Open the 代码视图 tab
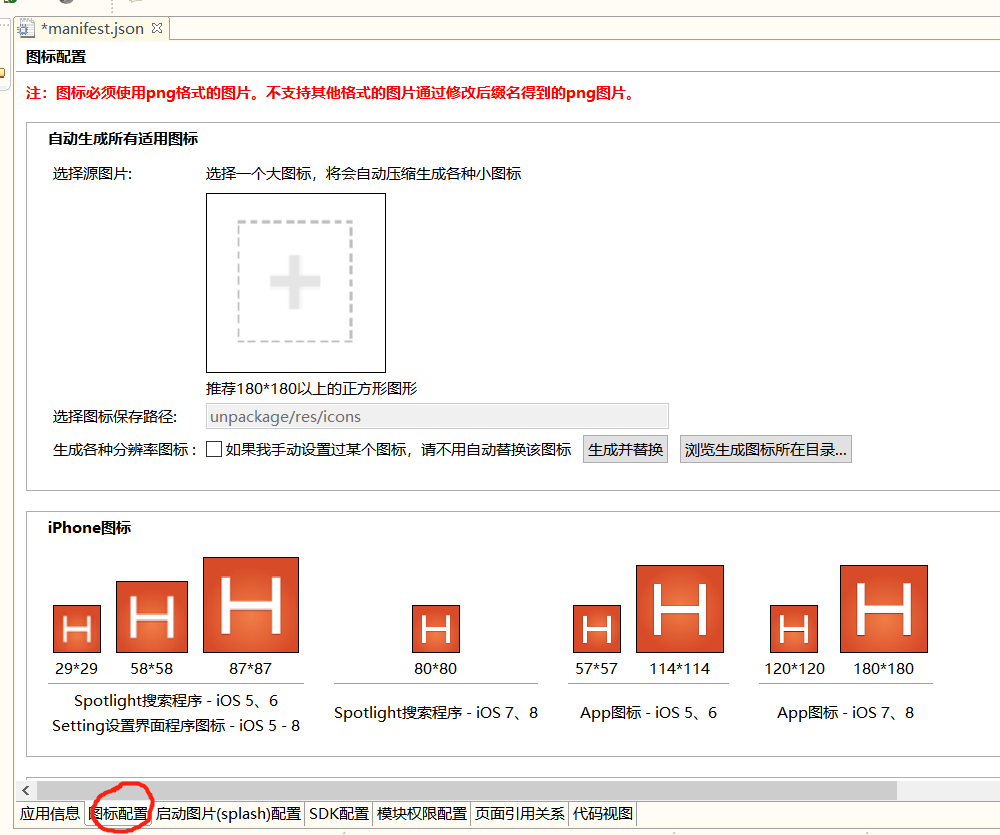This screenshot has width=1000, height=835. [605, 814]
